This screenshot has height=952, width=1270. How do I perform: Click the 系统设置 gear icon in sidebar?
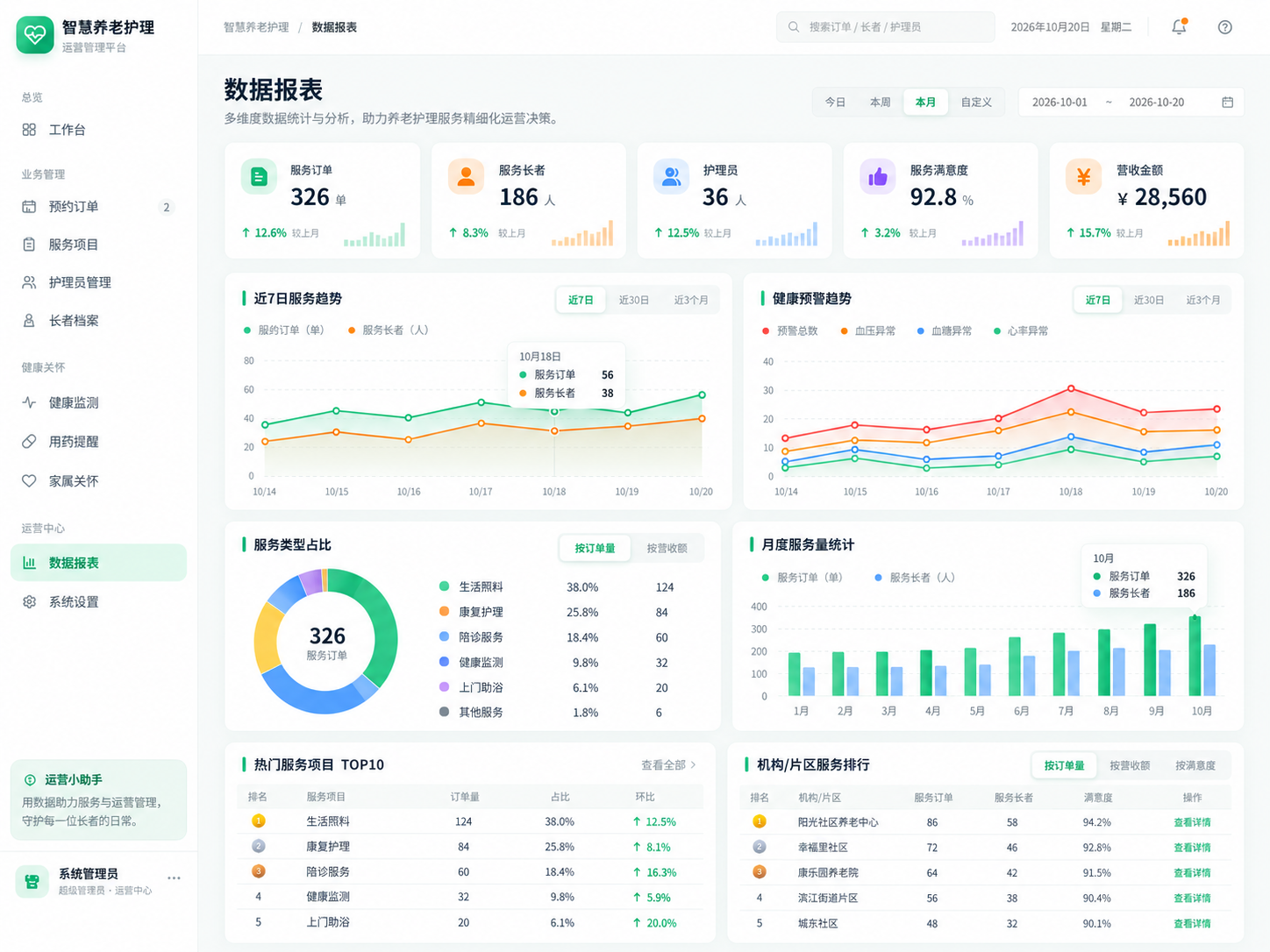29,601
